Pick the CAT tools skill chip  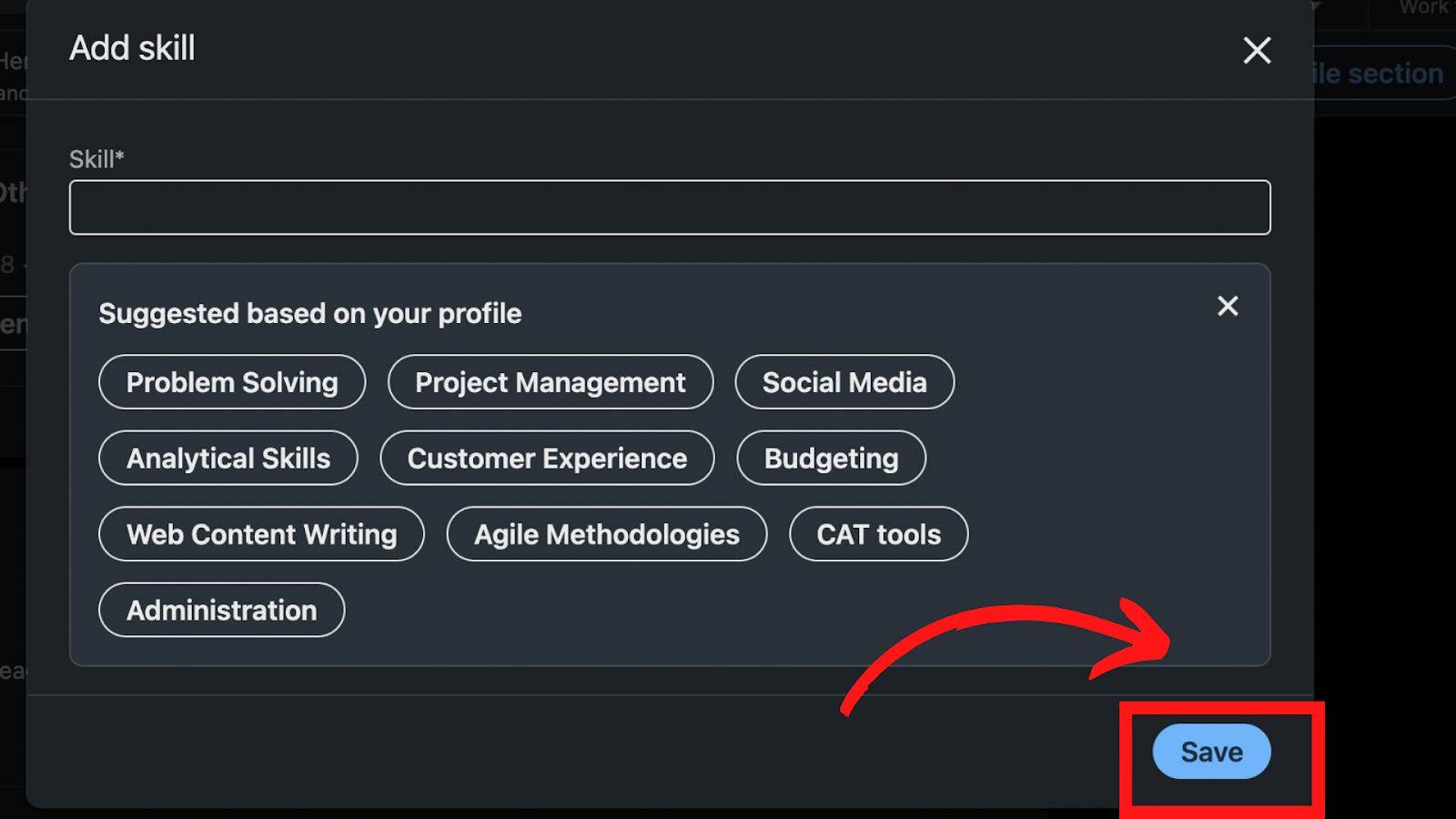coord(879,534)
